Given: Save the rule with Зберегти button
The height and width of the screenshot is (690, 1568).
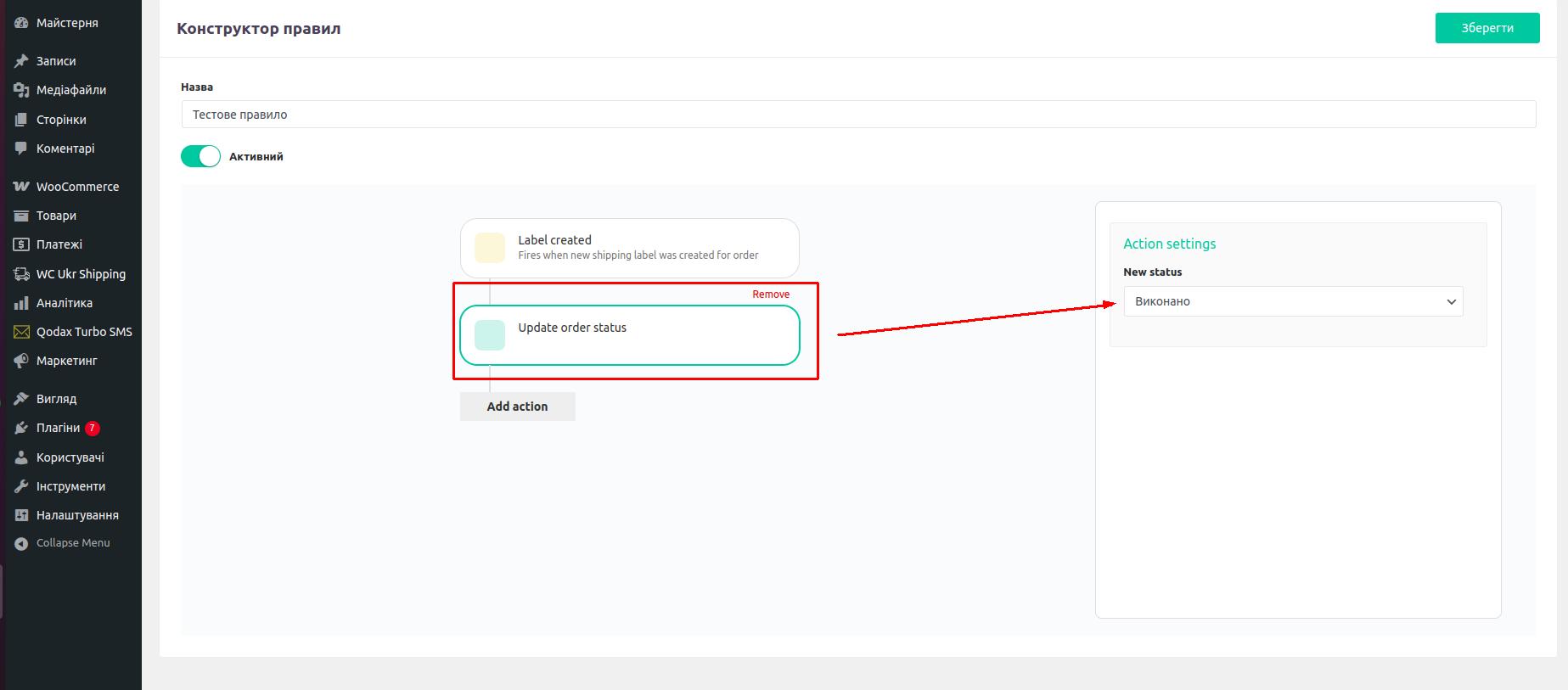Looking at the screenshot, I should [x=1487, y=28].
